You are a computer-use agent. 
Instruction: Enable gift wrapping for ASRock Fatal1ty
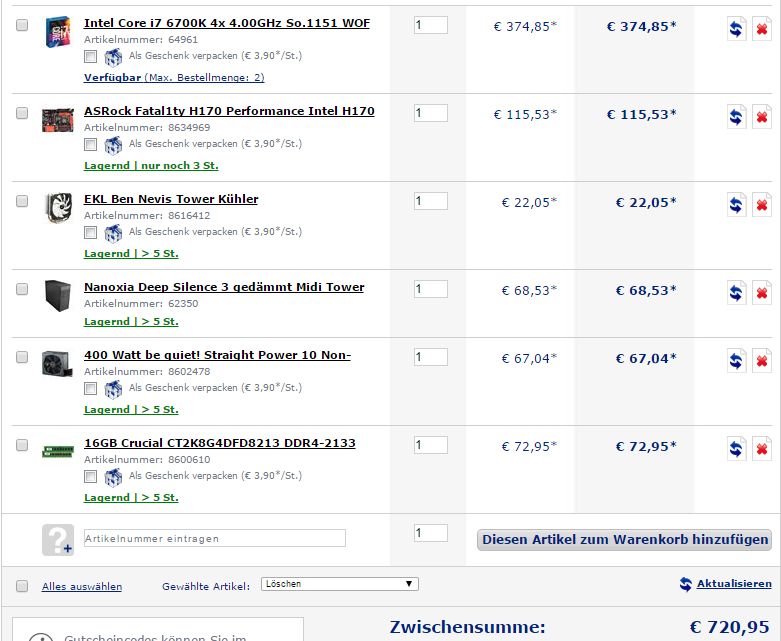tap(90, 144)
